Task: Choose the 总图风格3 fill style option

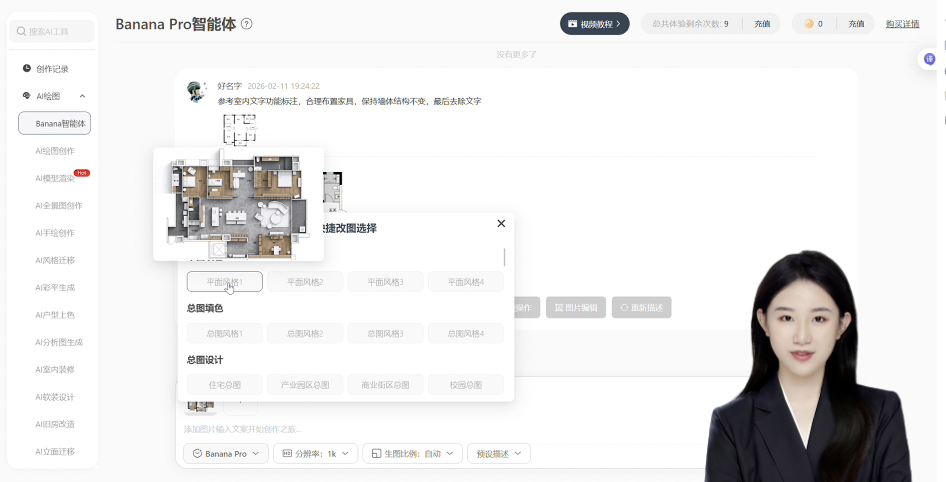Action: 385,333
